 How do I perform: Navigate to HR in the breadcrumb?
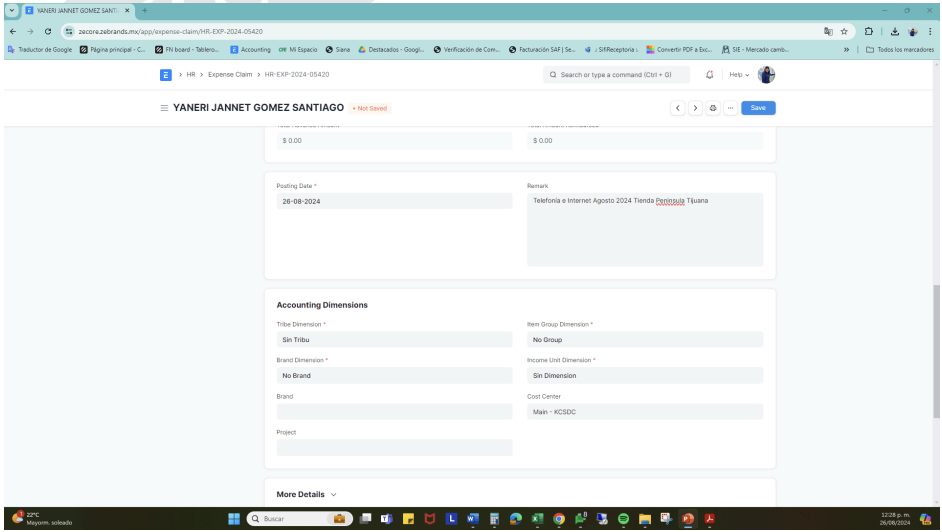click(x=190, y=74)
